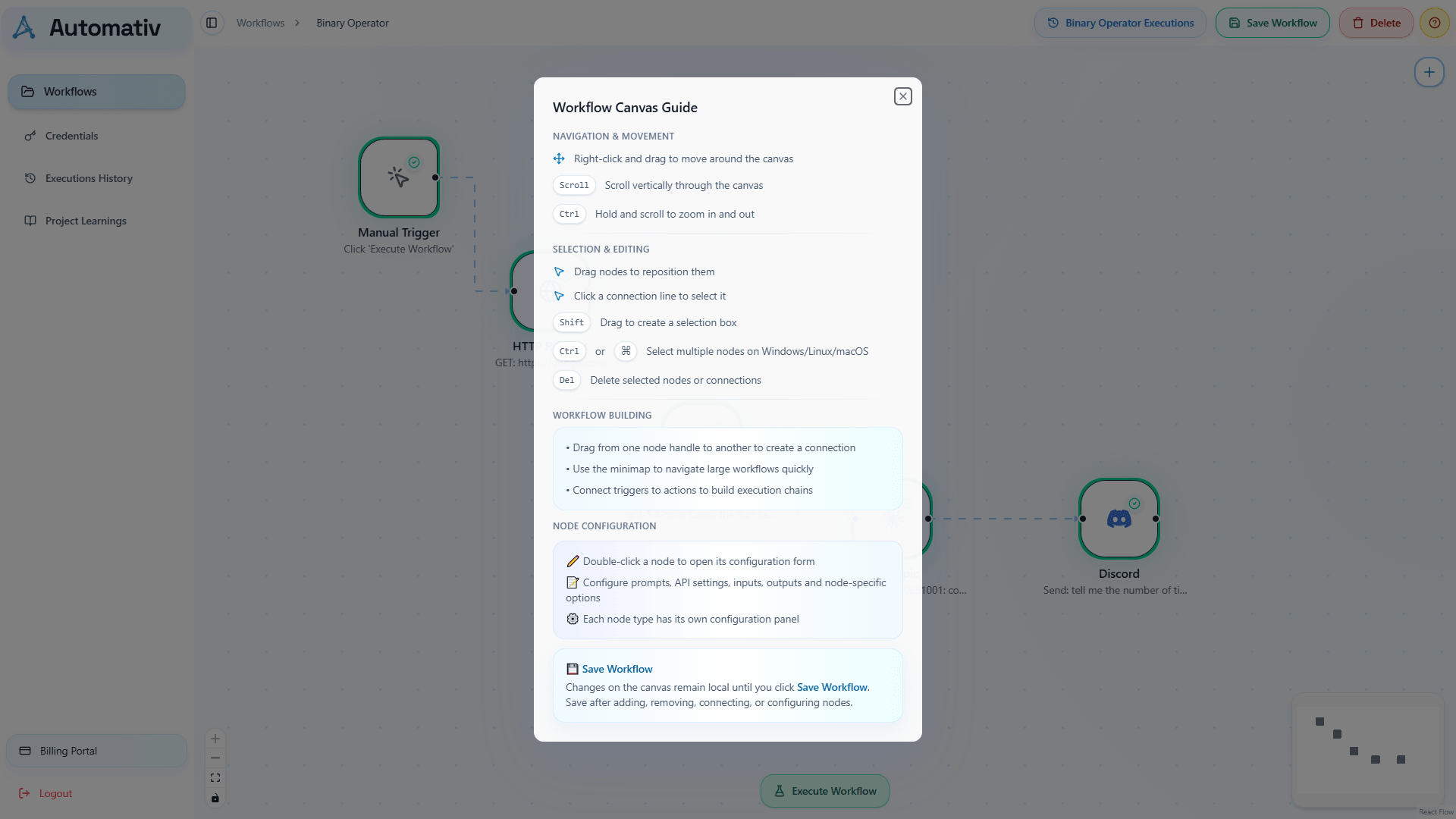The width and height of the screenshot is (1456, 819).
Task: Open the help question mark icon
Action: 1434,23
